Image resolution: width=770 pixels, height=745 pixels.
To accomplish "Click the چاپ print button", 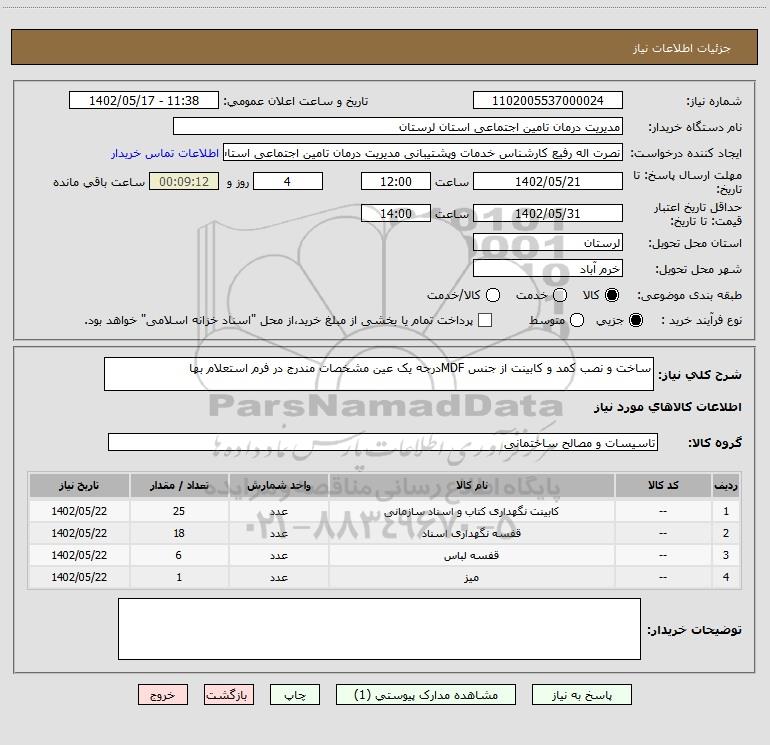I will click(x=295, y=695).
